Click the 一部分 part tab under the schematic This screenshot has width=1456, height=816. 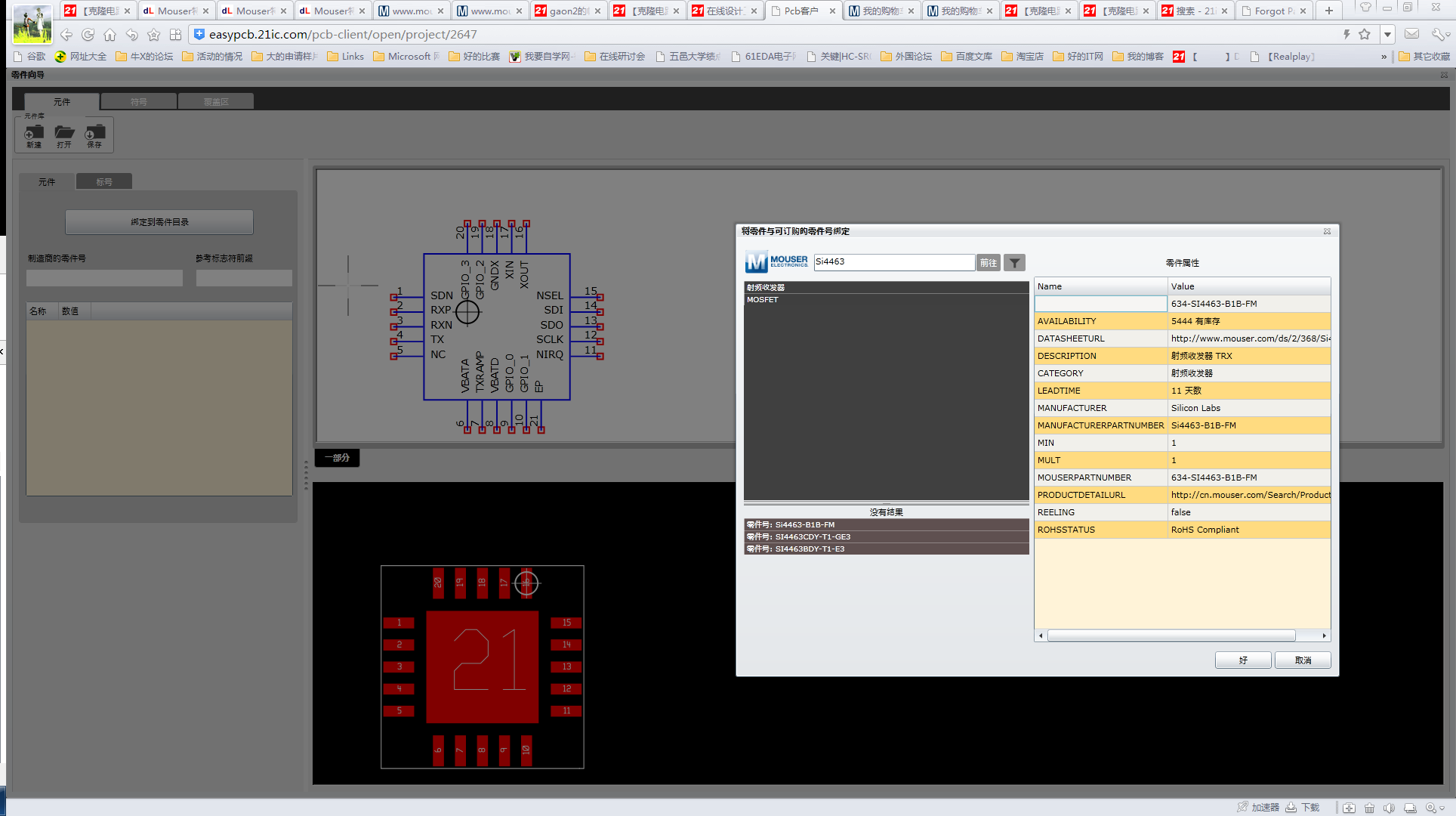(337, 458)
